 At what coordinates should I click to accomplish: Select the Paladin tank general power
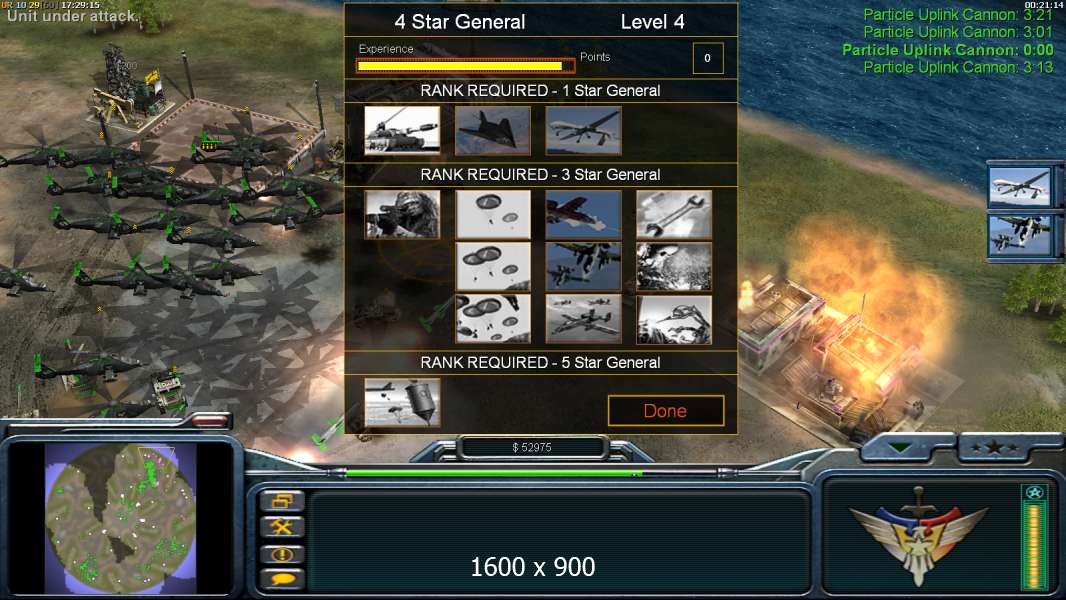[402, 130]
